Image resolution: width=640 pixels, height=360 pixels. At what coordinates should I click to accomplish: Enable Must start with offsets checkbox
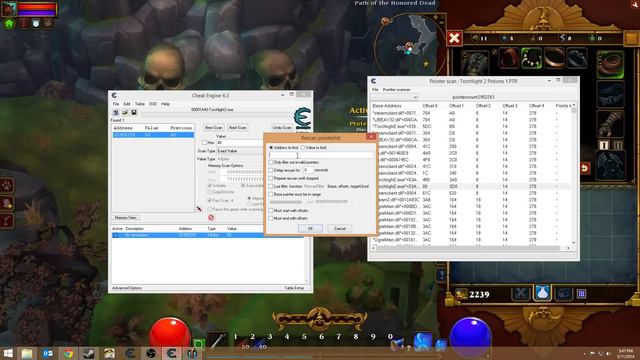[x=271, y=211]
